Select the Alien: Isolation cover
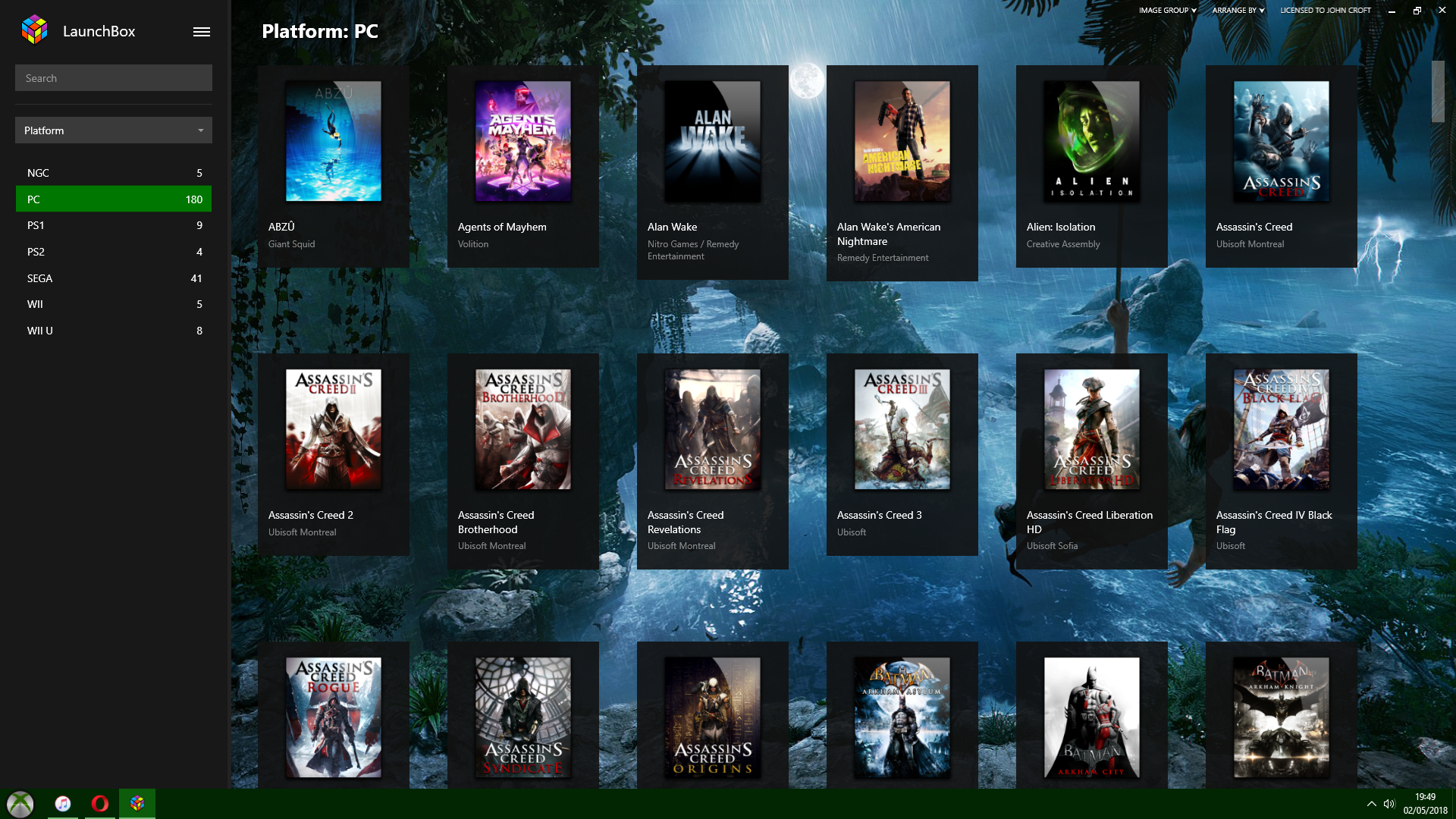The image size is (1456, 819). click(1092, 141)
